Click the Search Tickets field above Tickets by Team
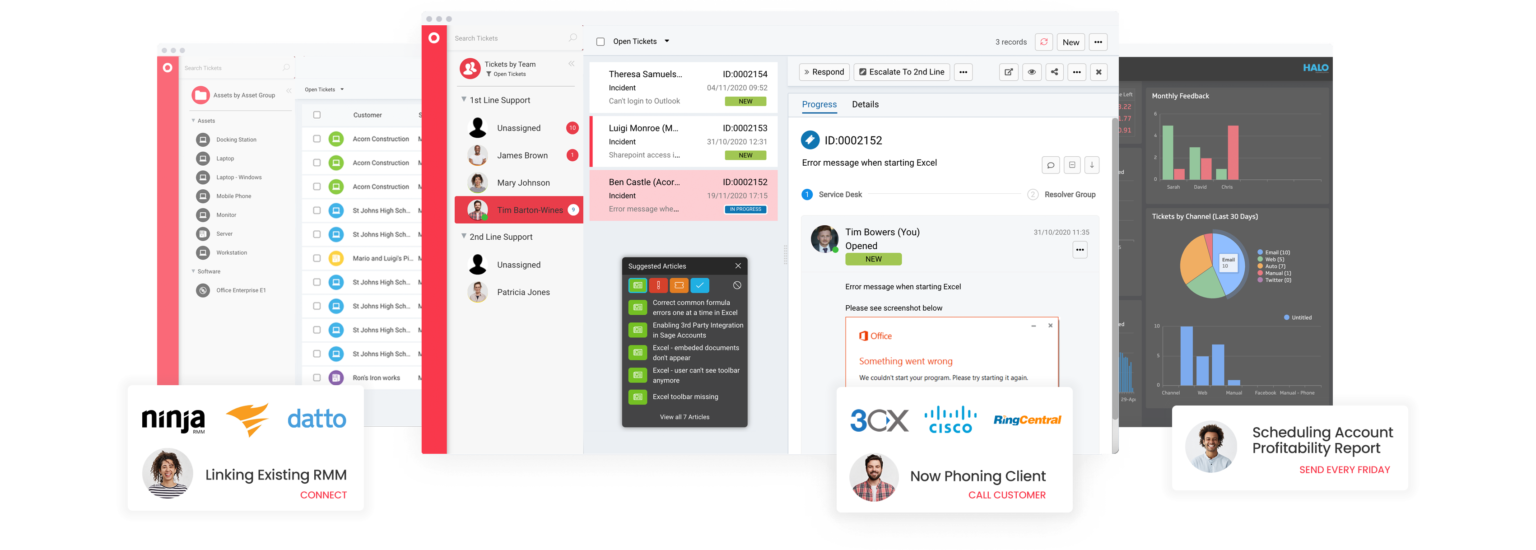 [x=510, y=39]
